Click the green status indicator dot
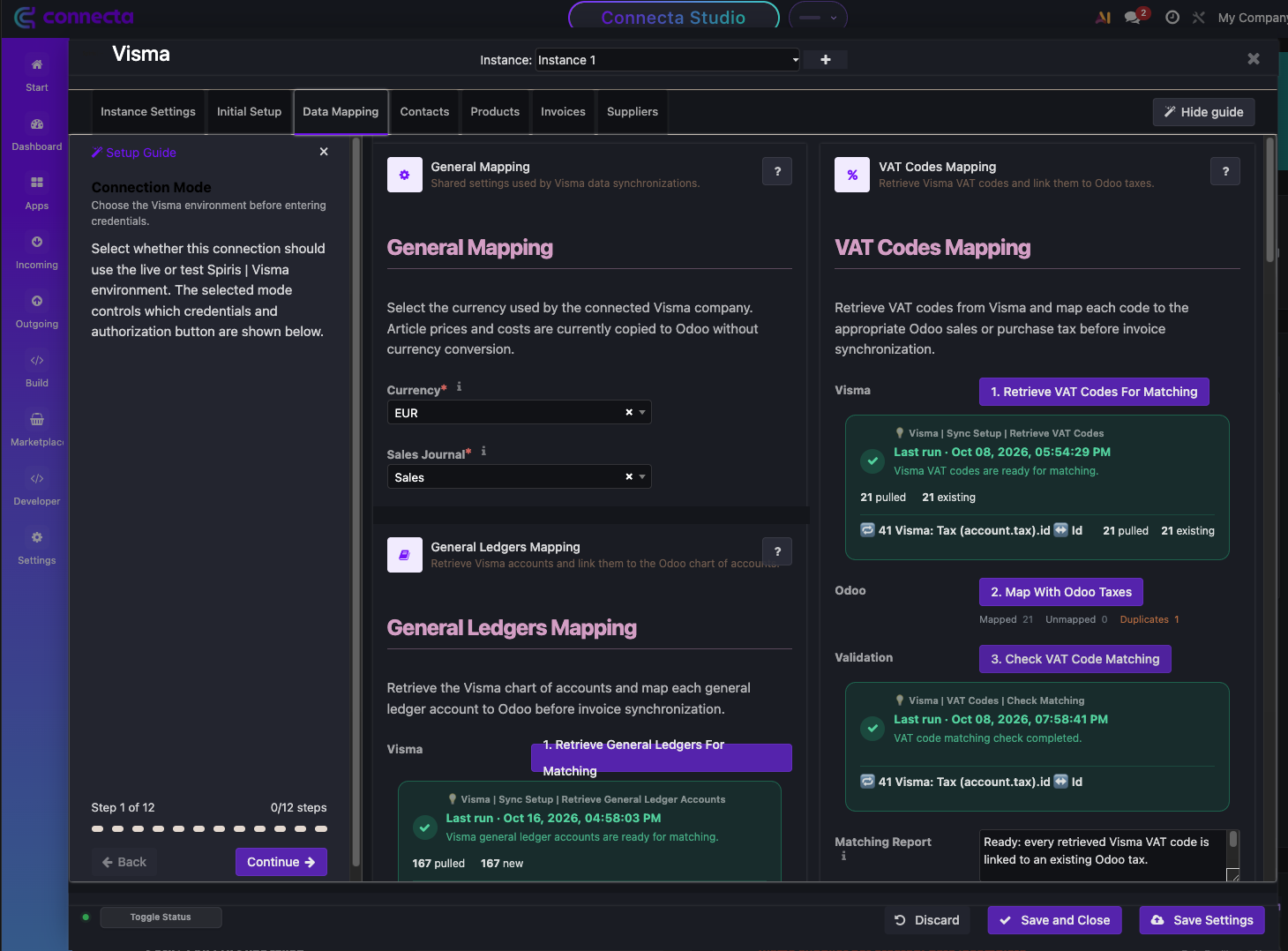This screenshot has height=951, width=1288. click(x=86, y=917)
